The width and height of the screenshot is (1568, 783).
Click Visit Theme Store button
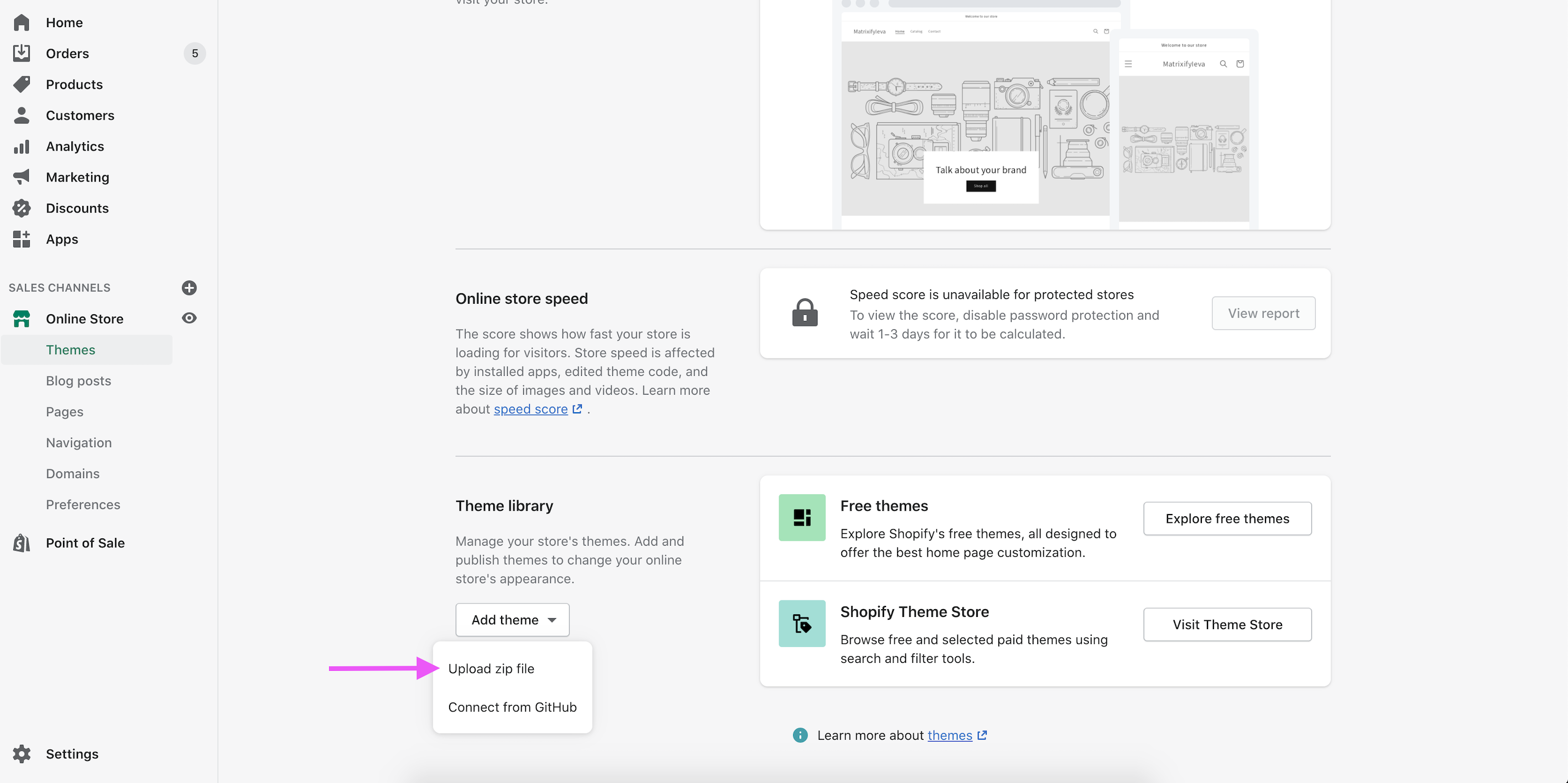coord(1227,625)
